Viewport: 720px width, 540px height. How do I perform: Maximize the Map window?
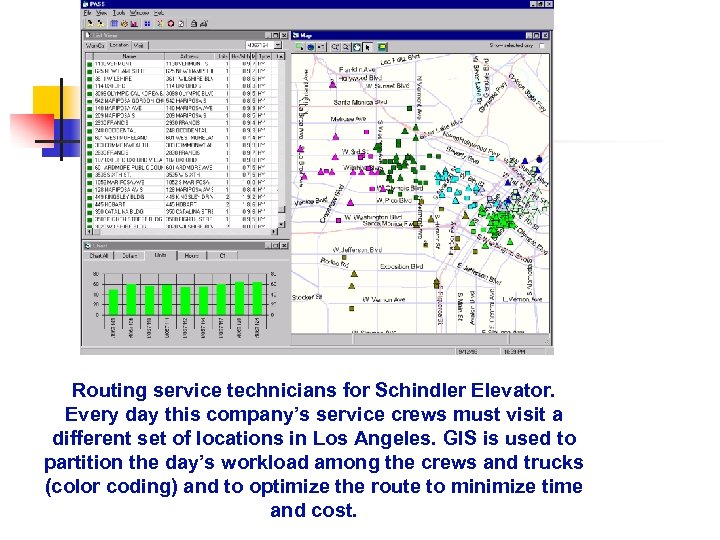click(x=537, y=35)
